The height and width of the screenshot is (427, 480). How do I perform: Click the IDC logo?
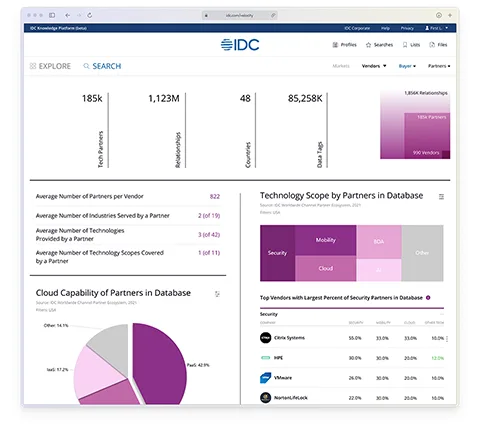click(240, 45)
